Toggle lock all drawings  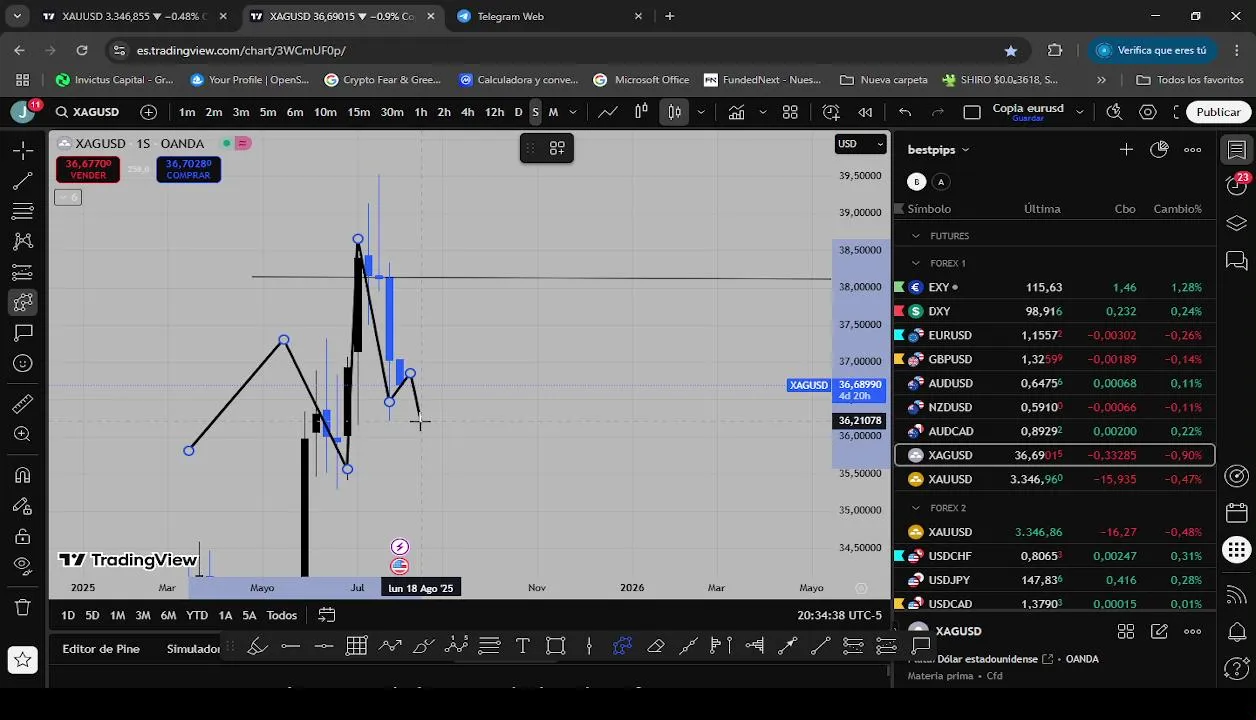pyautogui.click(x=23, y=535)
